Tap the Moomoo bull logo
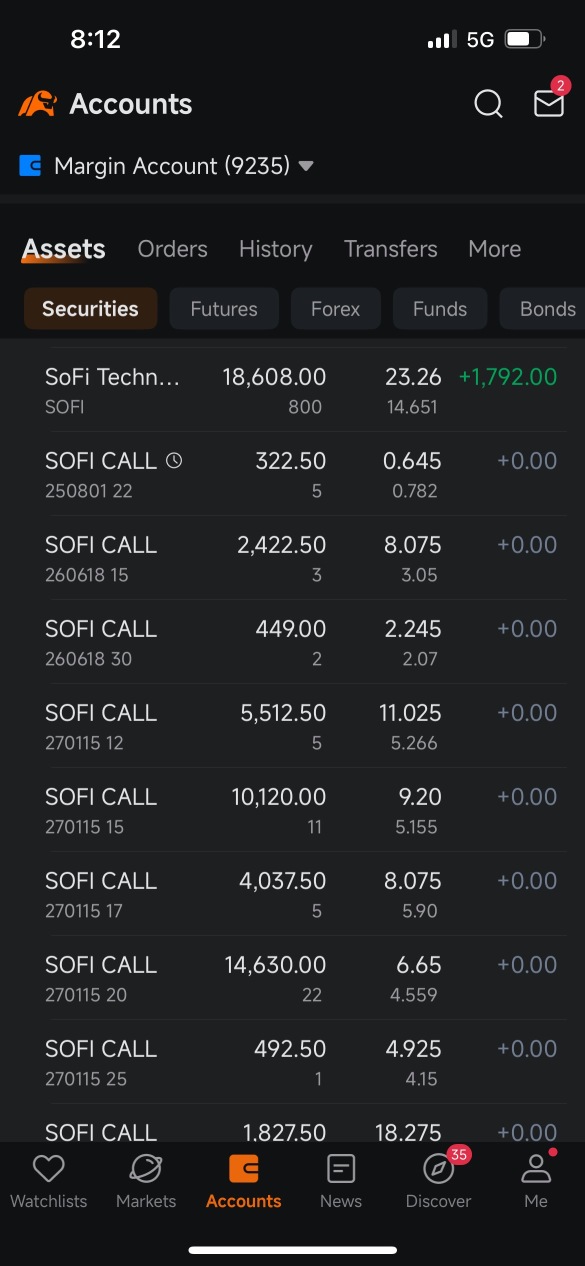 (37, 104)
